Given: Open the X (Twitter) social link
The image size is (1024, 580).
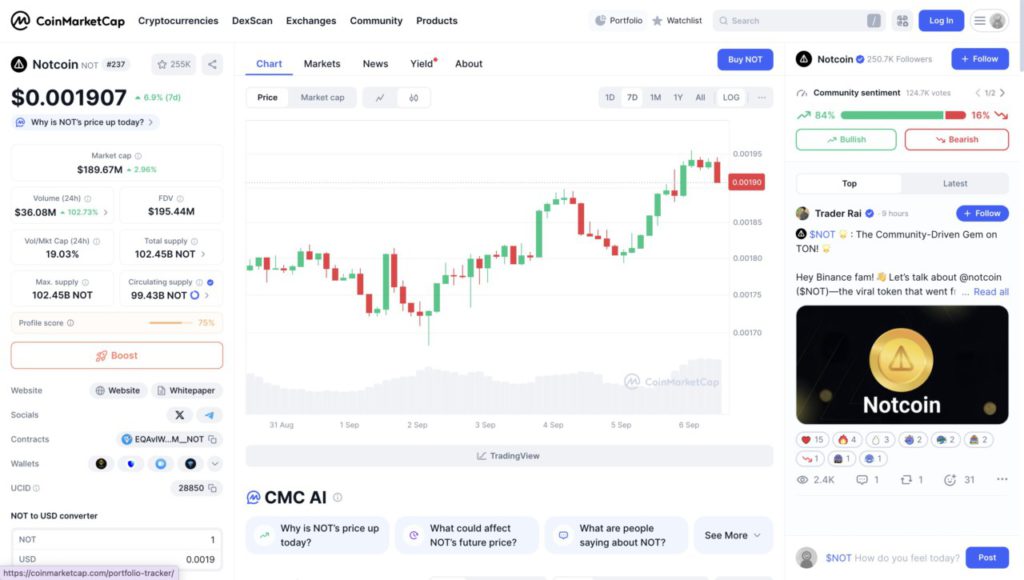Looking at the screenshot, I should pyautogui.click(x=180, y=415).
